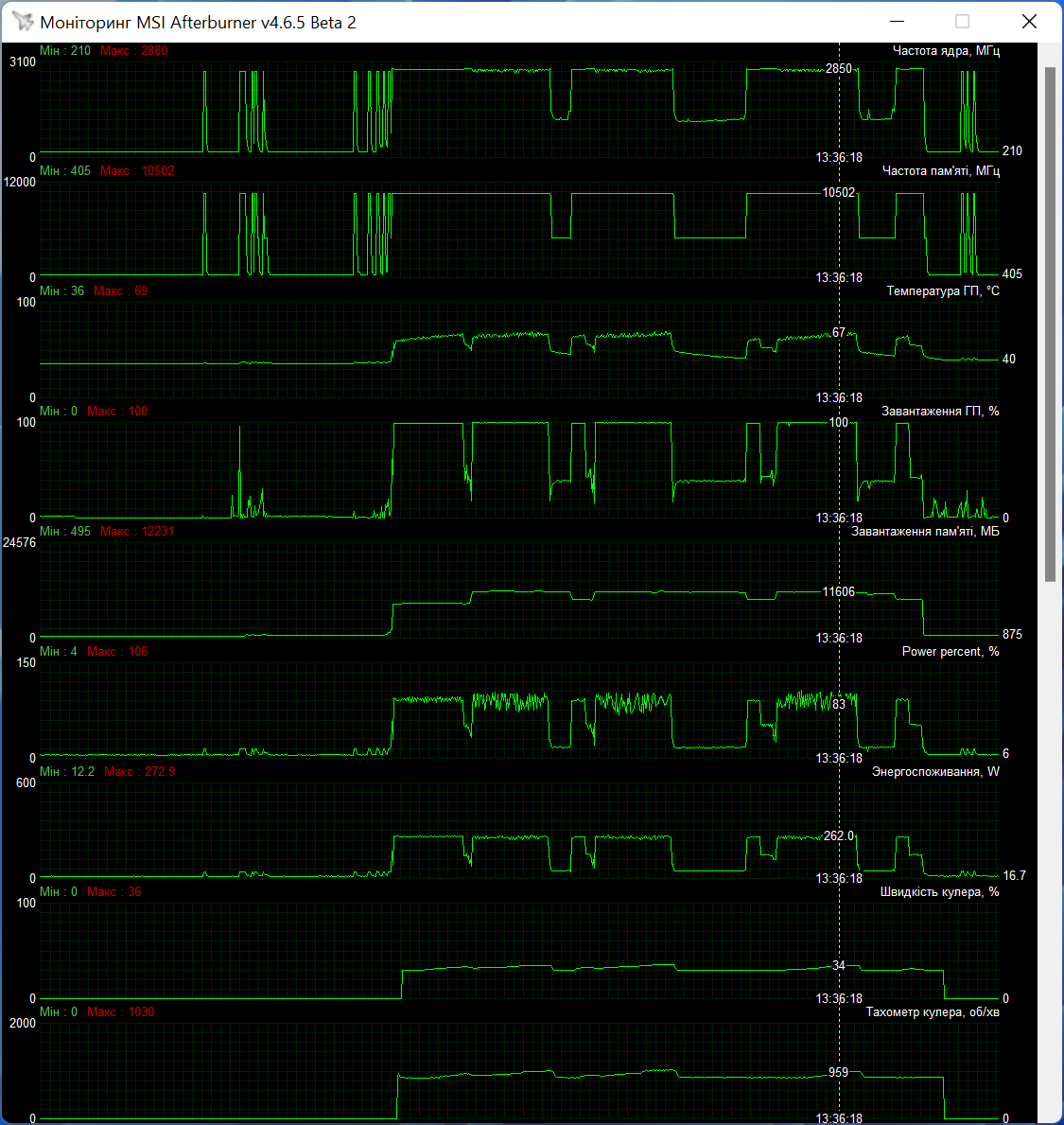Click the 'Мін : 12.2' power consumption value

67,772
